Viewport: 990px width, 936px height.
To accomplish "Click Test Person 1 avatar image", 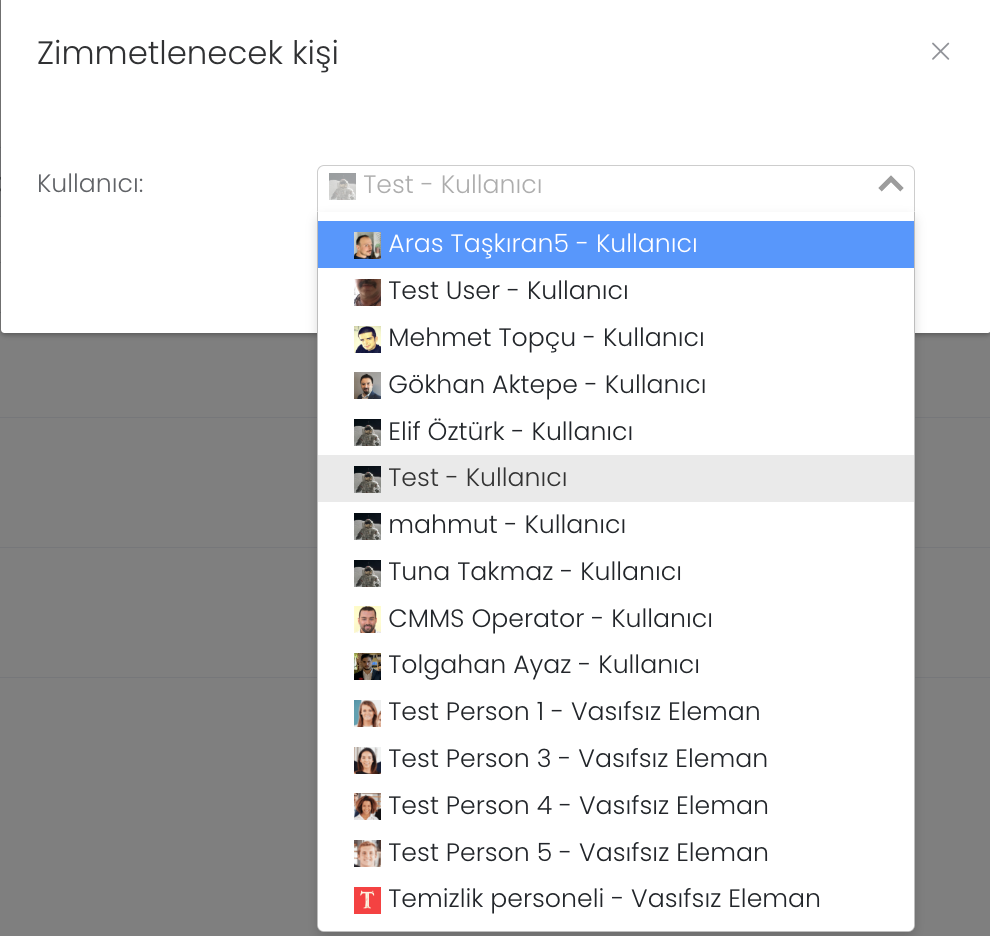I will point(367,713).
